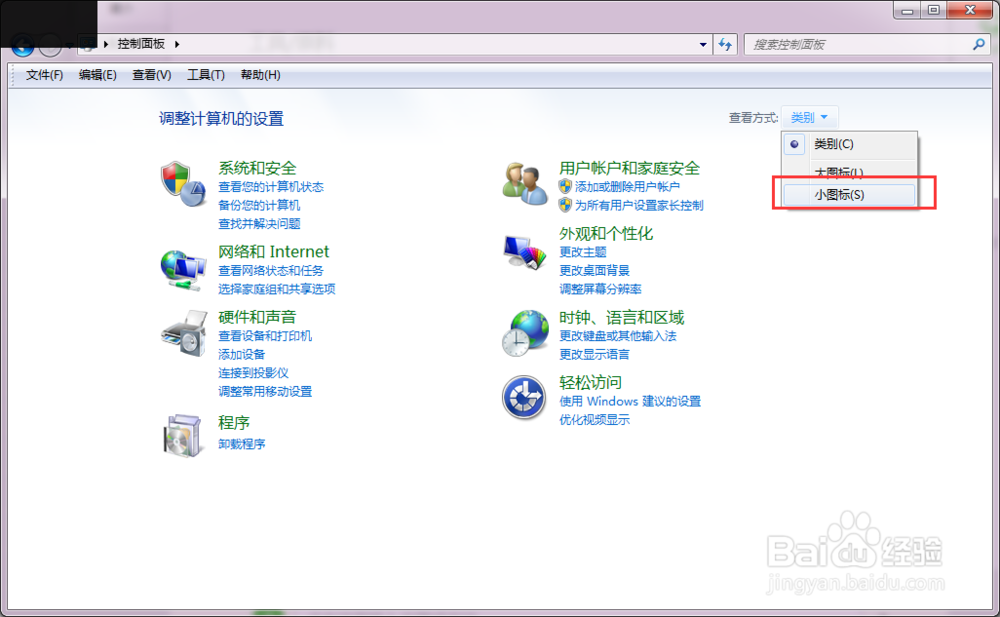Viewport: 1000px width, 617px height.
Task: Click 添加设备 link
Action: coord(242,354)
